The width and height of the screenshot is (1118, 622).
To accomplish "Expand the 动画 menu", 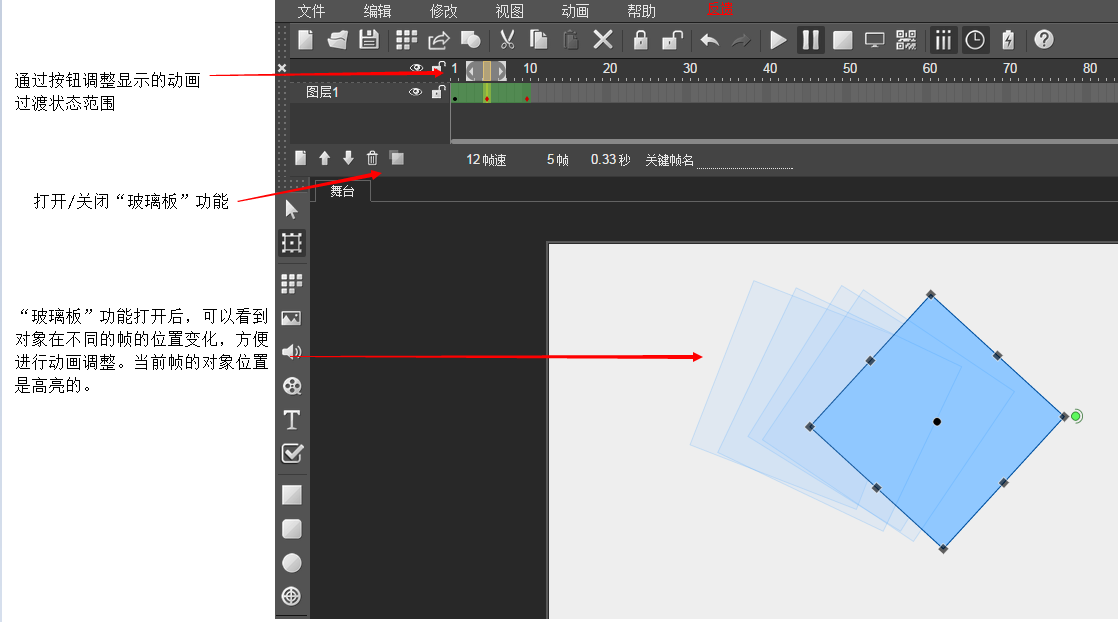I will click(x=575, y=12).
